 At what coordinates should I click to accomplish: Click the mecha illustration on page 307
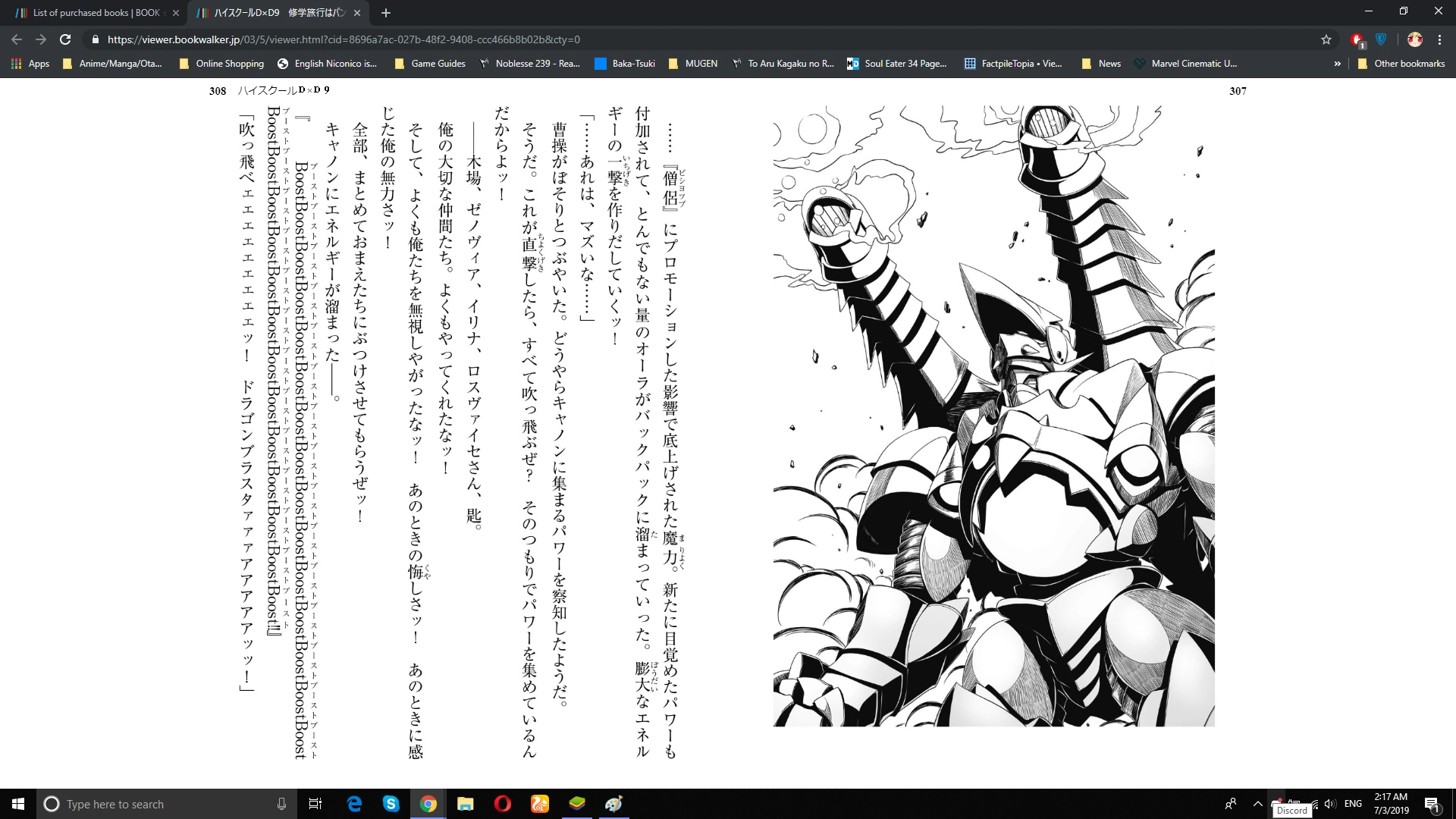[993, 416]
